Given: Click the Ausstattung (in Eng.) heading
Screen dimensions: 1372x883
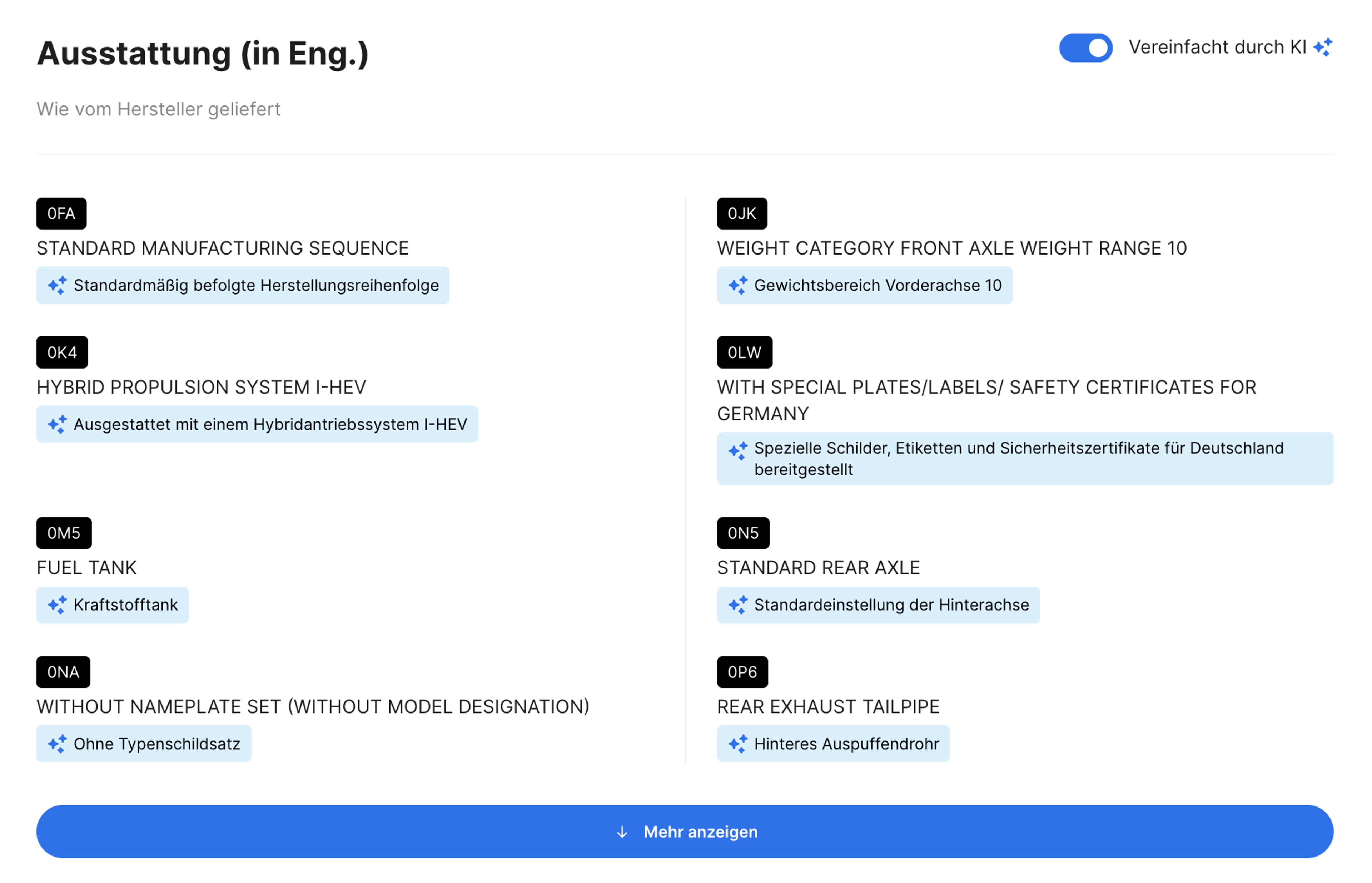Looking at the screenshot, I should (203, 54).
